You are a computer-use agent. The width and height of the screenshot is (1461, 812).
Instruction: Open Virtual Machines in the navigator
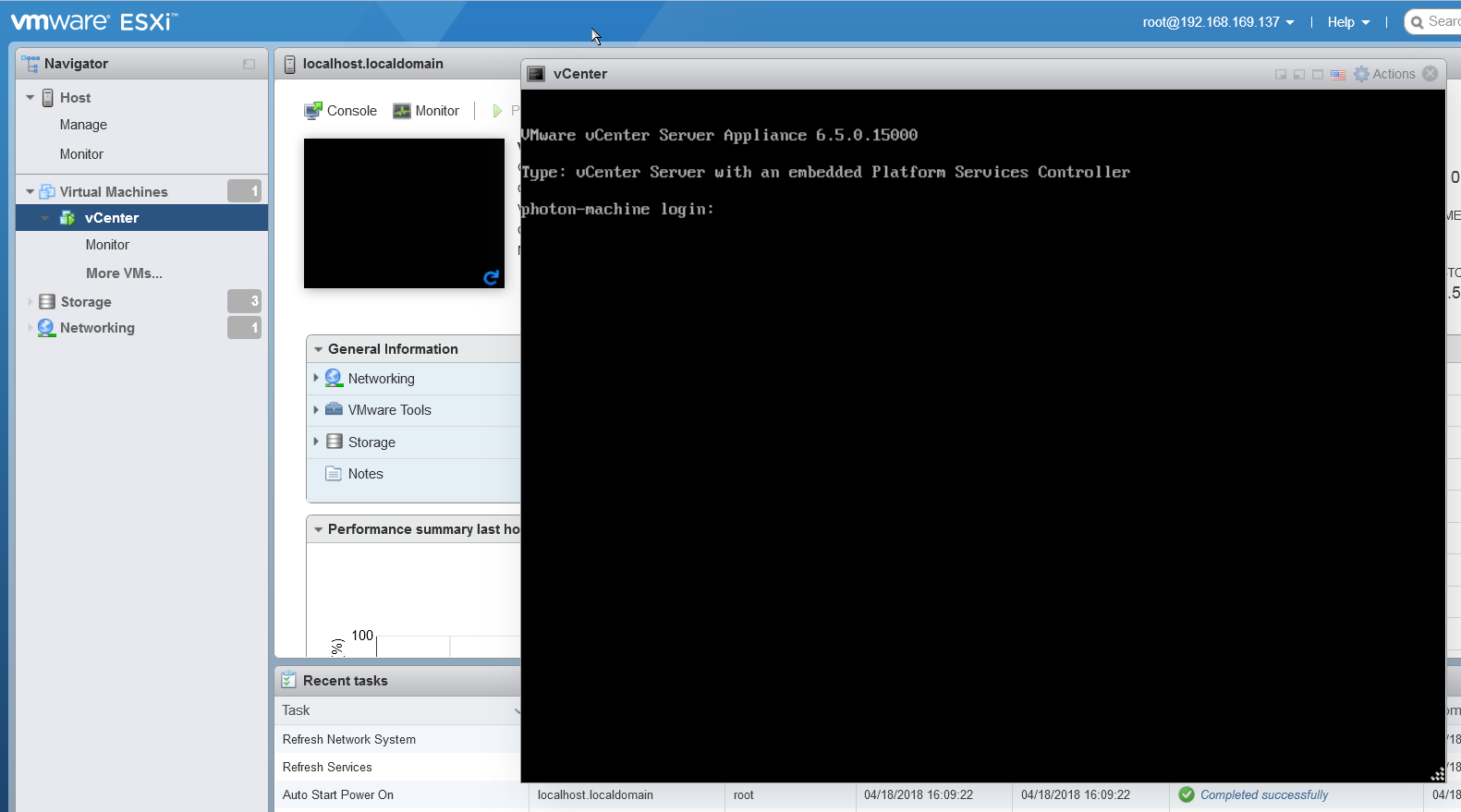tap(114, 192)
